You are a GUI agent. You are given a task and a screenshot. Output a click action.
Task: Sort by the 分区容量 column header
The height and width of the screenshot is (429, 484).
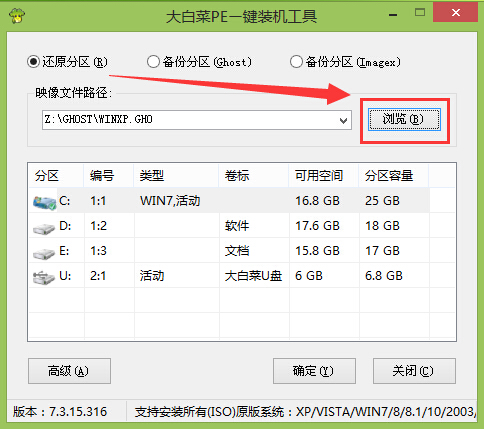(394, 176)
